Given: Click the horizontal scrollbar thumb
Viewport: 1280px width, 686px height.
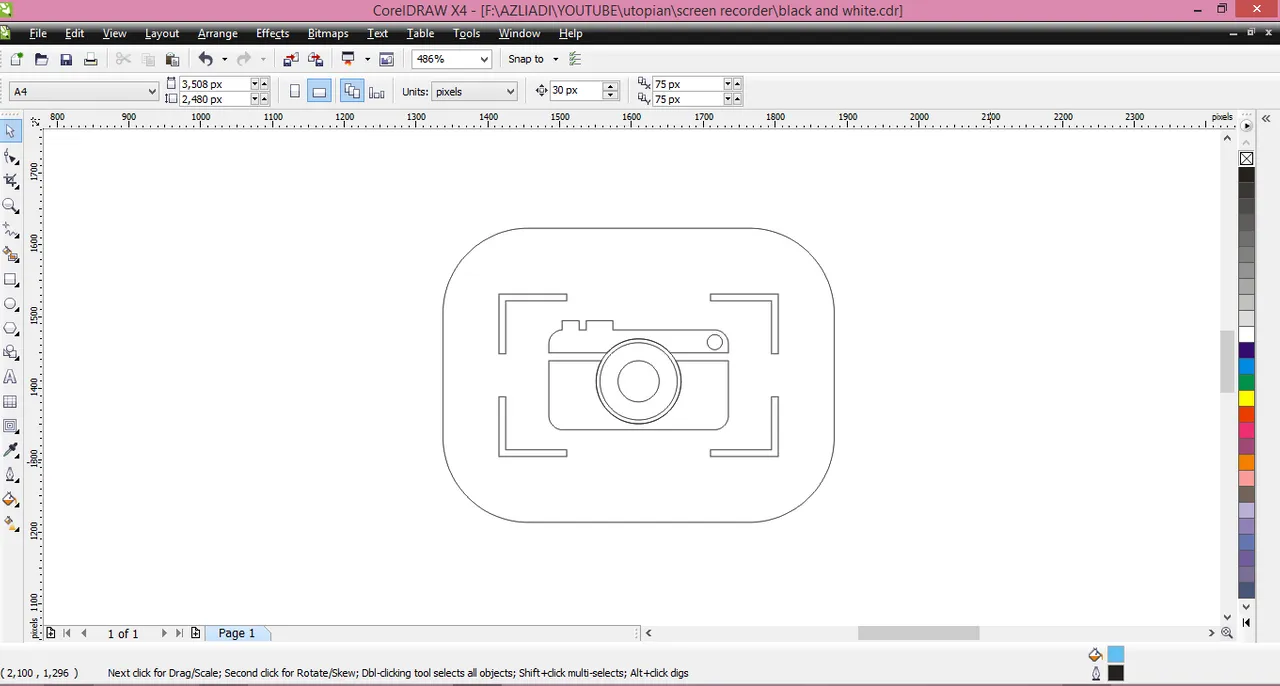Looking at the screenshot, I should click(918, 633).
